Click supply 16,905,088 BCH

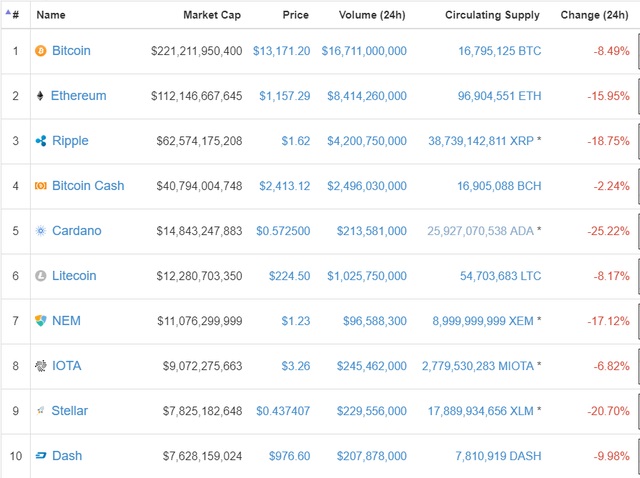(499, 186)
